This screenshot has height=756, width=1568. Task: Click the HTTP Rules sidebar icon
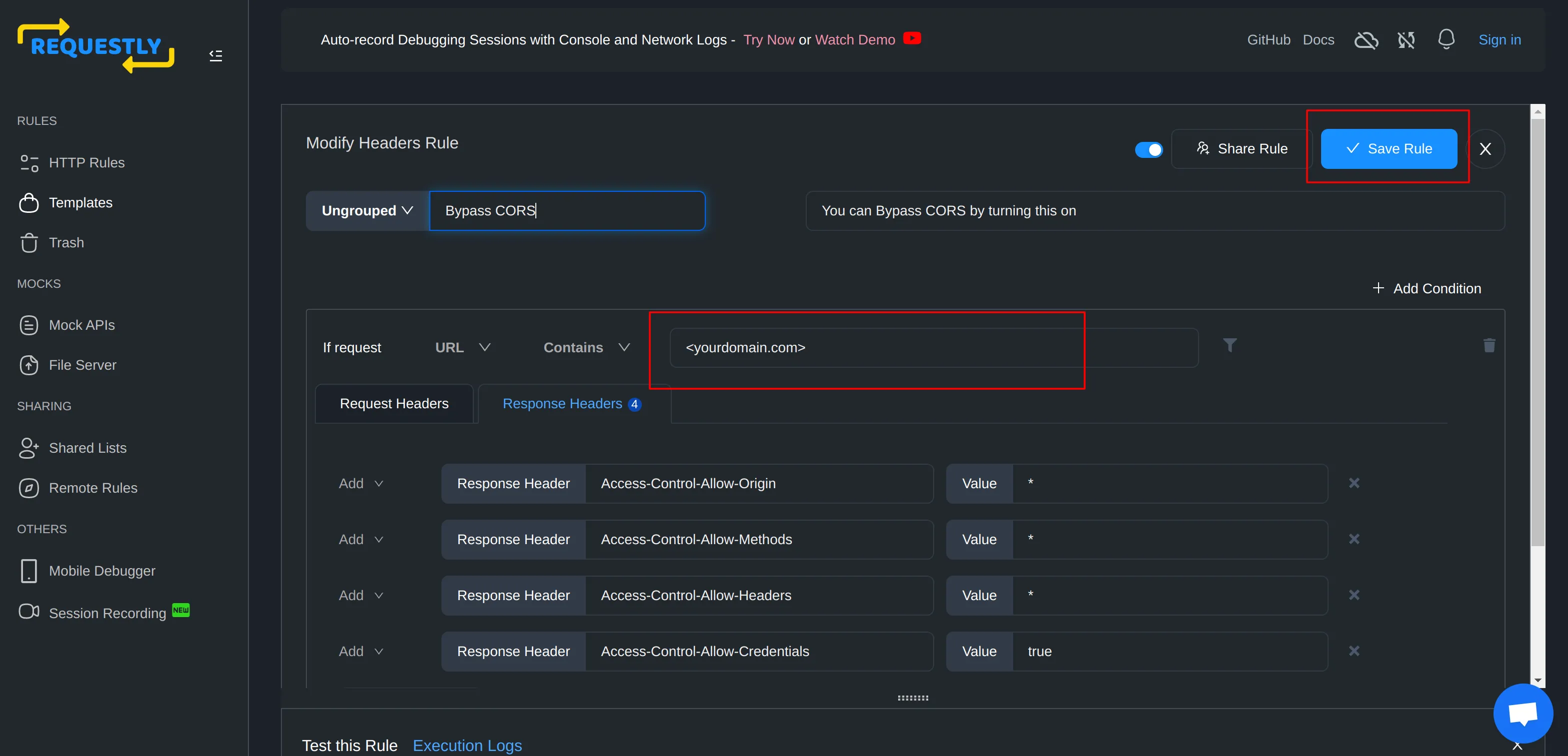click(x=30, y=162)
